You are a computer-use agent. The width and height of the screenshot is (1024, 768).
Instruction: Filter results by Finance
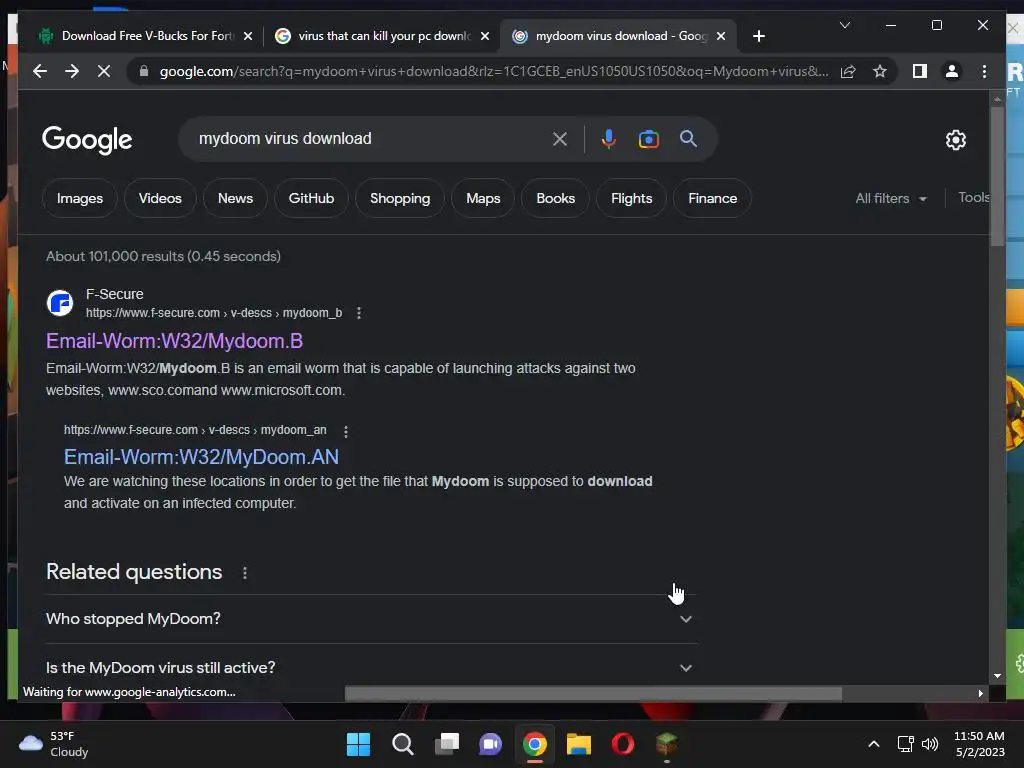click(x=712, y=198)
